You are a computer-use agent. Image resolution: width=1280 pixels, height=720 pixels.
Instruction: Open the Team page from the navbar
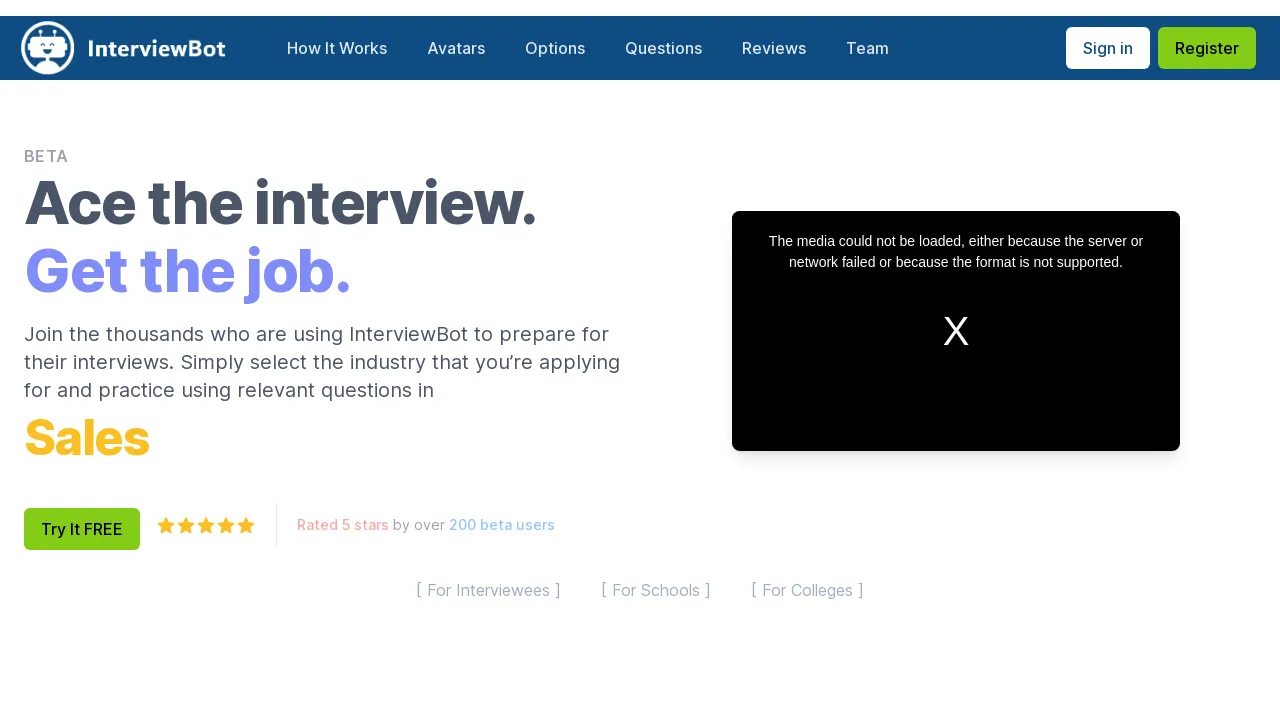pos(867,48)
